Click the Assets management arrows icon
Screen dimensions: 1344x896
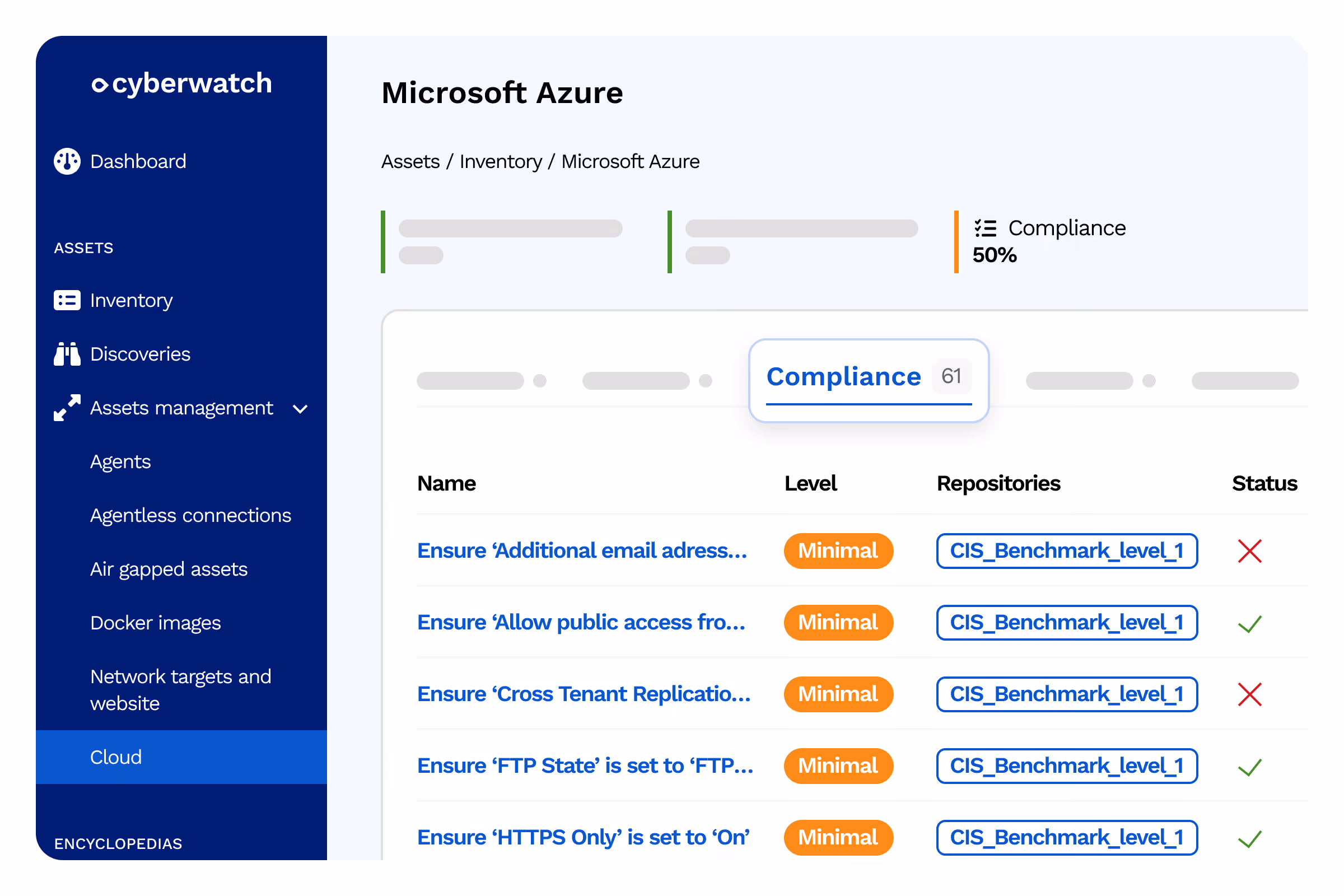coord(67,408)
